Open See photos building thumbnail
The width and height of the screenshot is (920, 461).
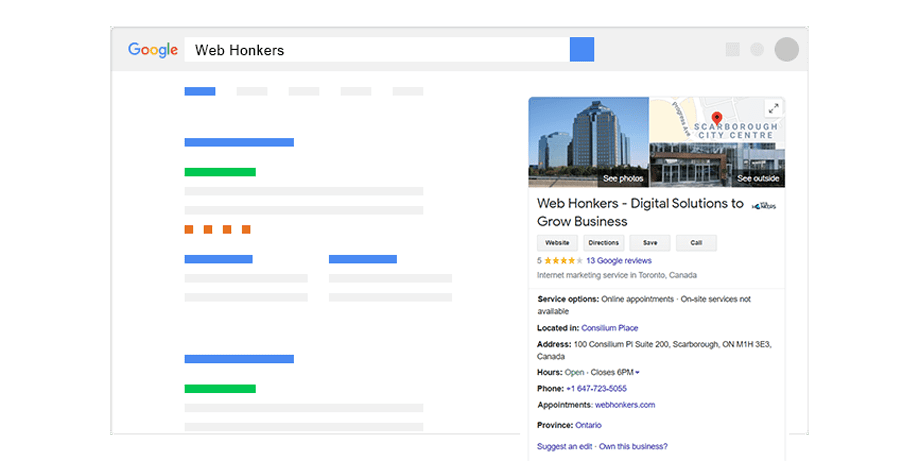click(x=588, y=142)
